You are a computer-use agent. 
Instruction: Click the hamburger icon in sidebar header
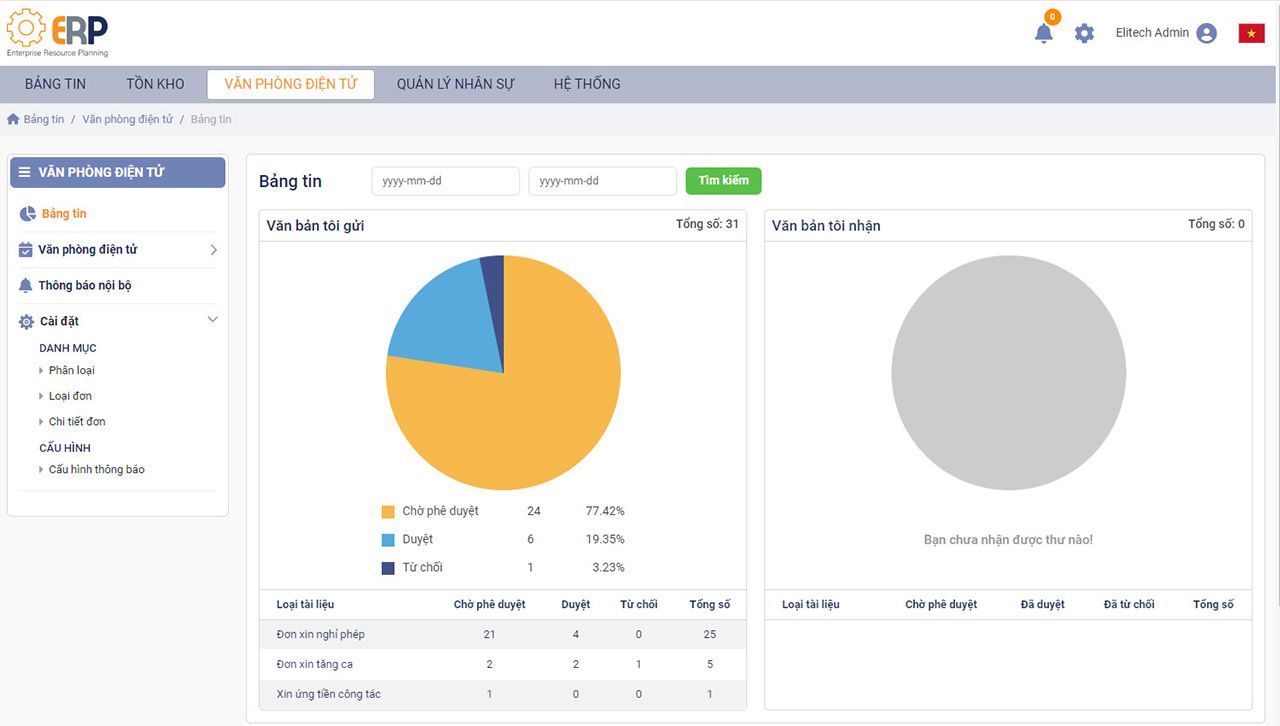[25, 172]
